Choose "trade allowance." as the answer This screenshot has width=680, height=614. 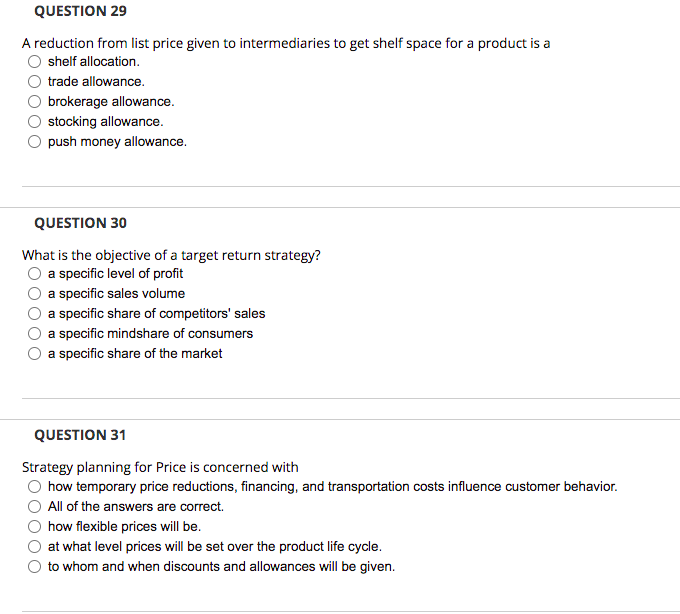point(35,82)
